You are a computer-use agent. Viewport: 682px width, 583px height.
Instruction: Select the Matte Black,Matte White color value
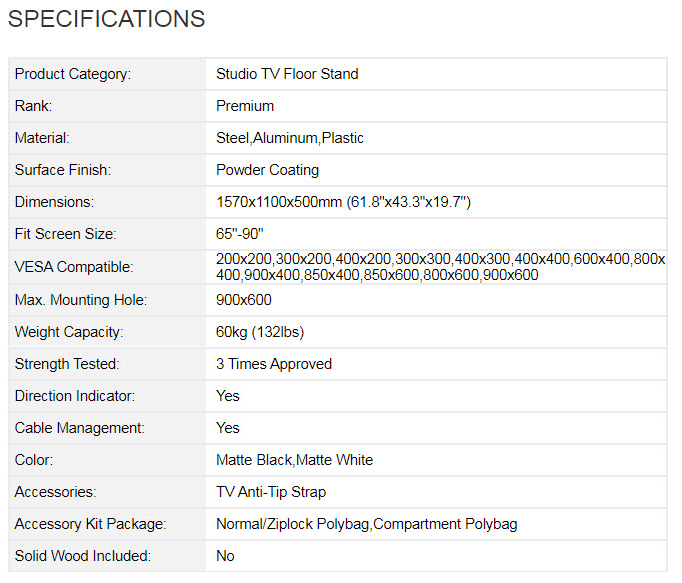294,460
